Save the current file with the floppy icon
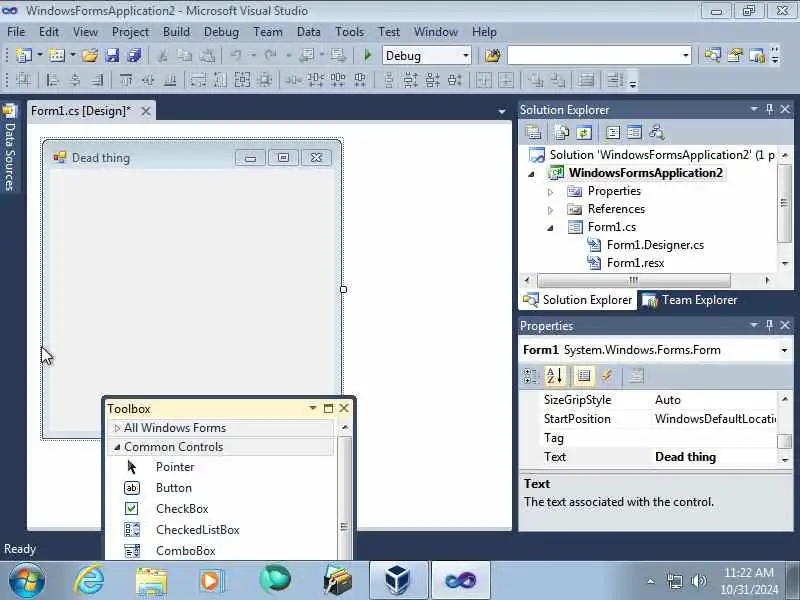Screen dimensions: 800x600 pyautogui.click(x=112, y=55)
